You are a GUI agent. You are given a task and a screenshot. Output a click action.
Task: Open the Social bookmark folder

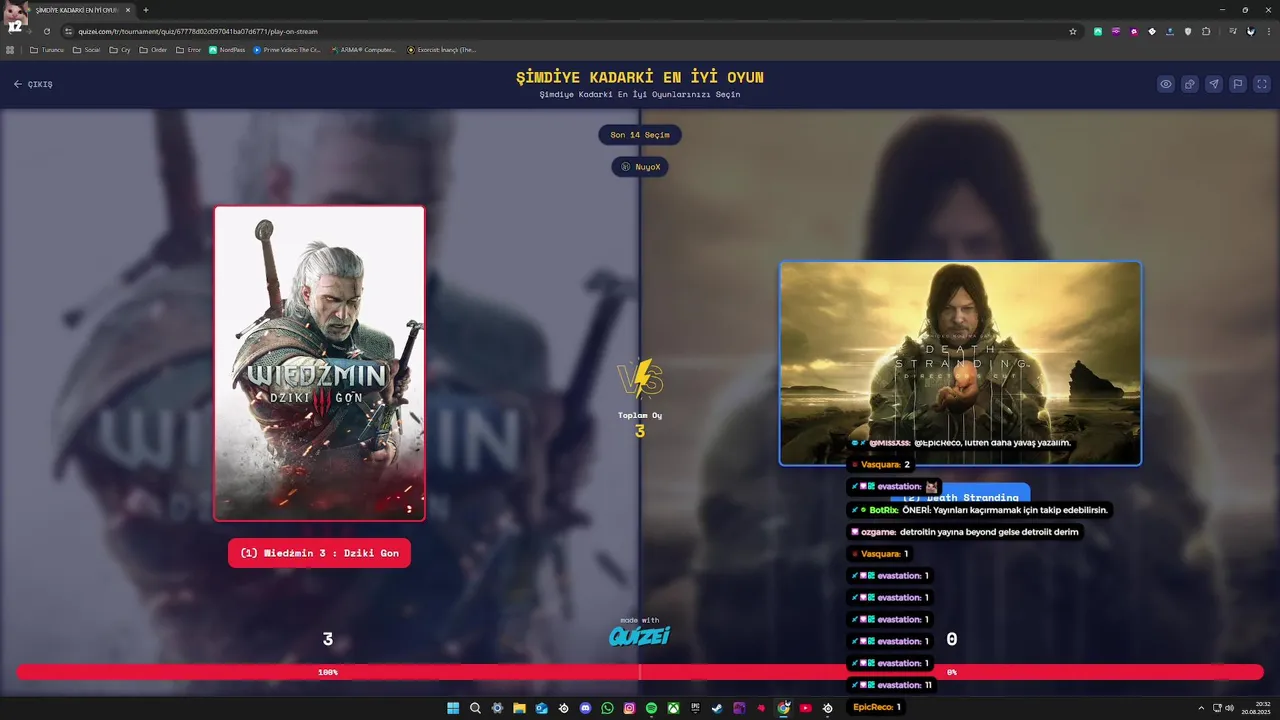[x=87, y=50]
